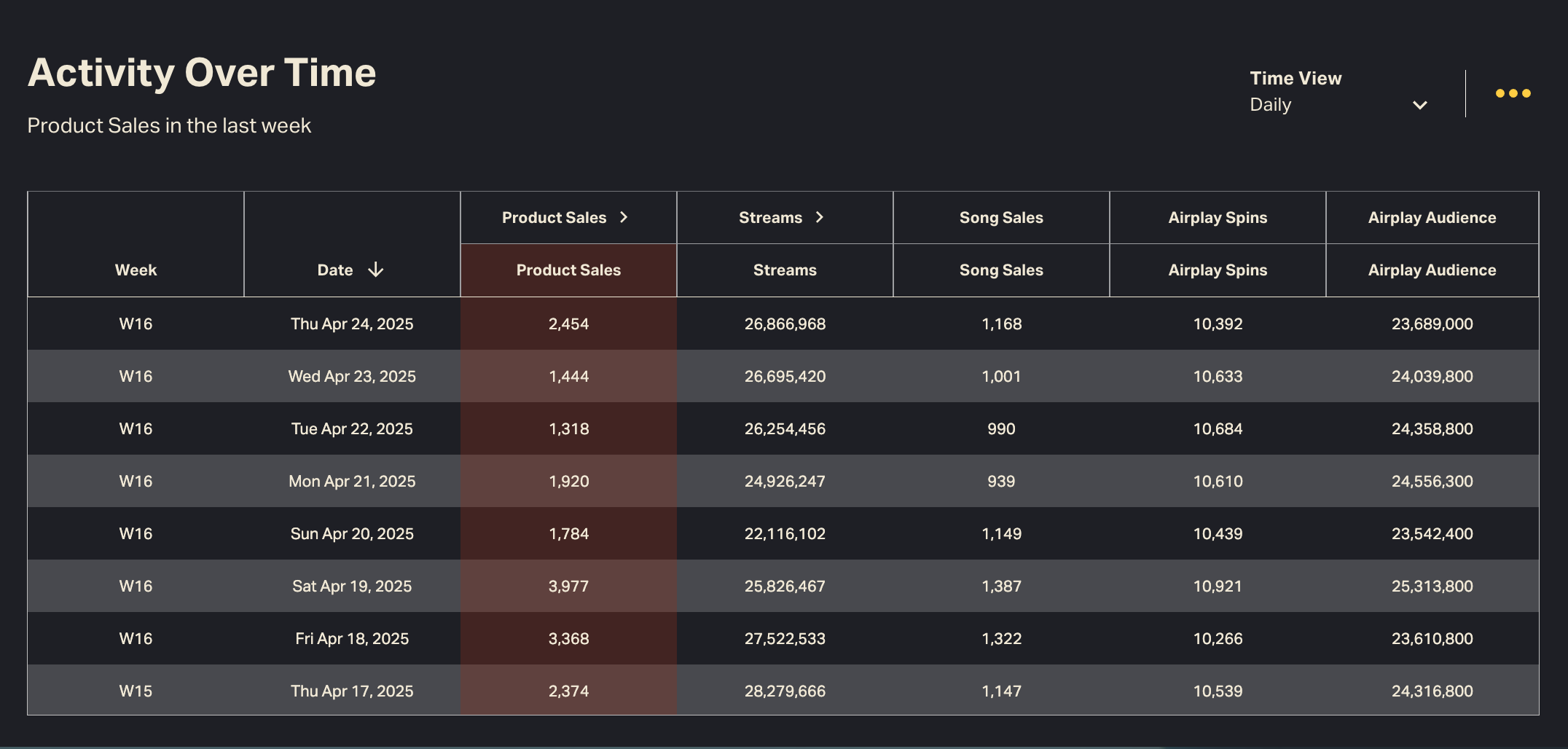Click the Airplay Spins group header
Viewport: 1568px width, 749px height.
(1218, 217)
